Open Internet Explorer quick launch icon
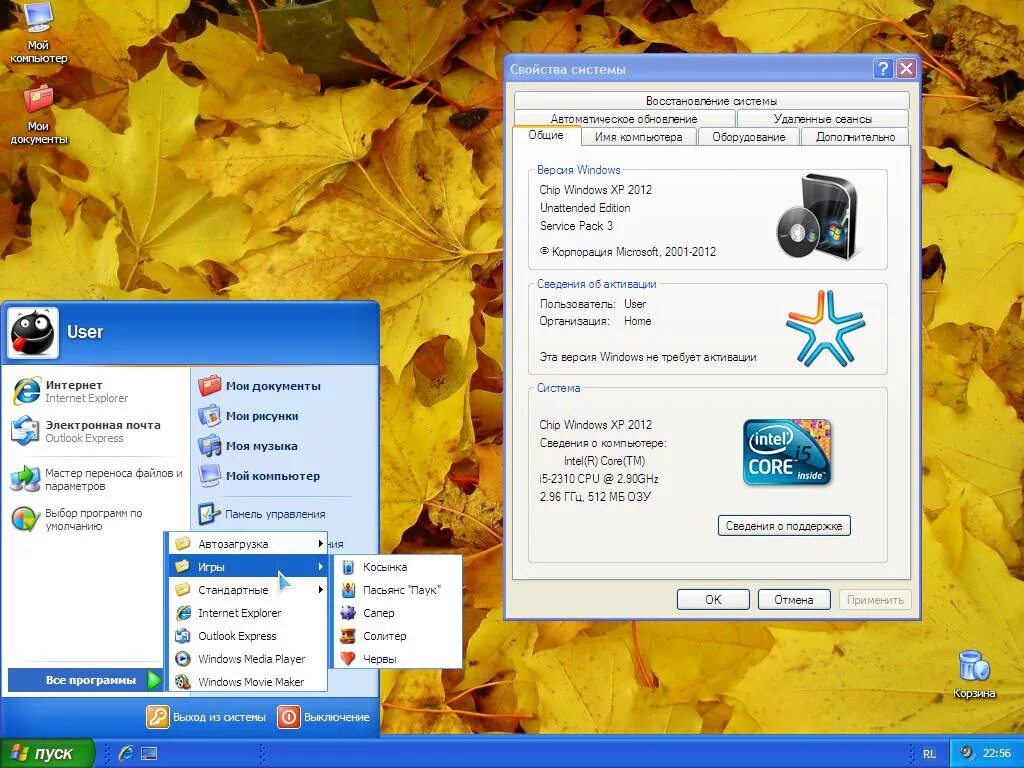The image size is (1024, 768). tap(125, 753)
